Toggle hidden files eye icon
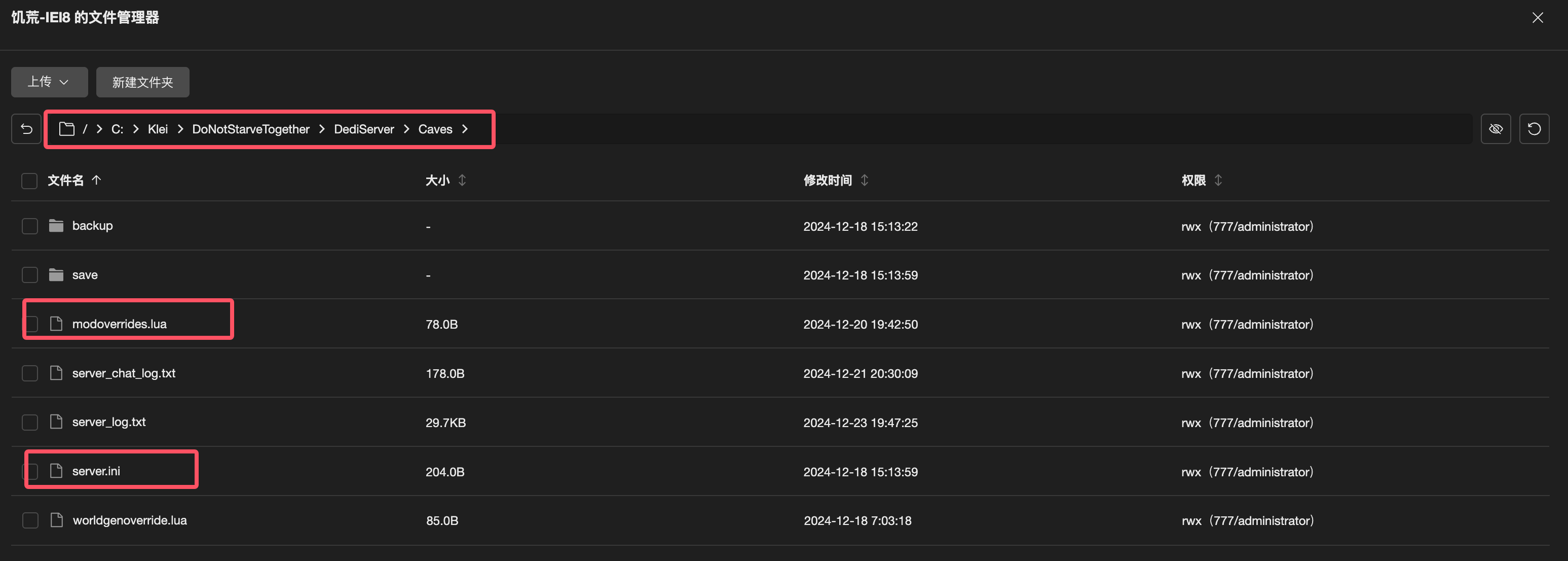 pos(1496,128)
